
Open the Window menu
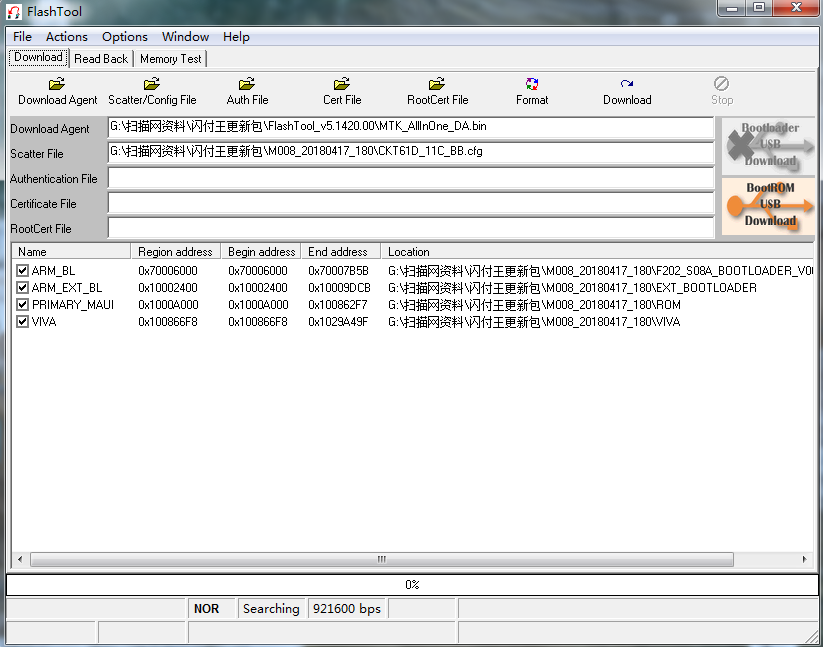(x=185, y=37)
